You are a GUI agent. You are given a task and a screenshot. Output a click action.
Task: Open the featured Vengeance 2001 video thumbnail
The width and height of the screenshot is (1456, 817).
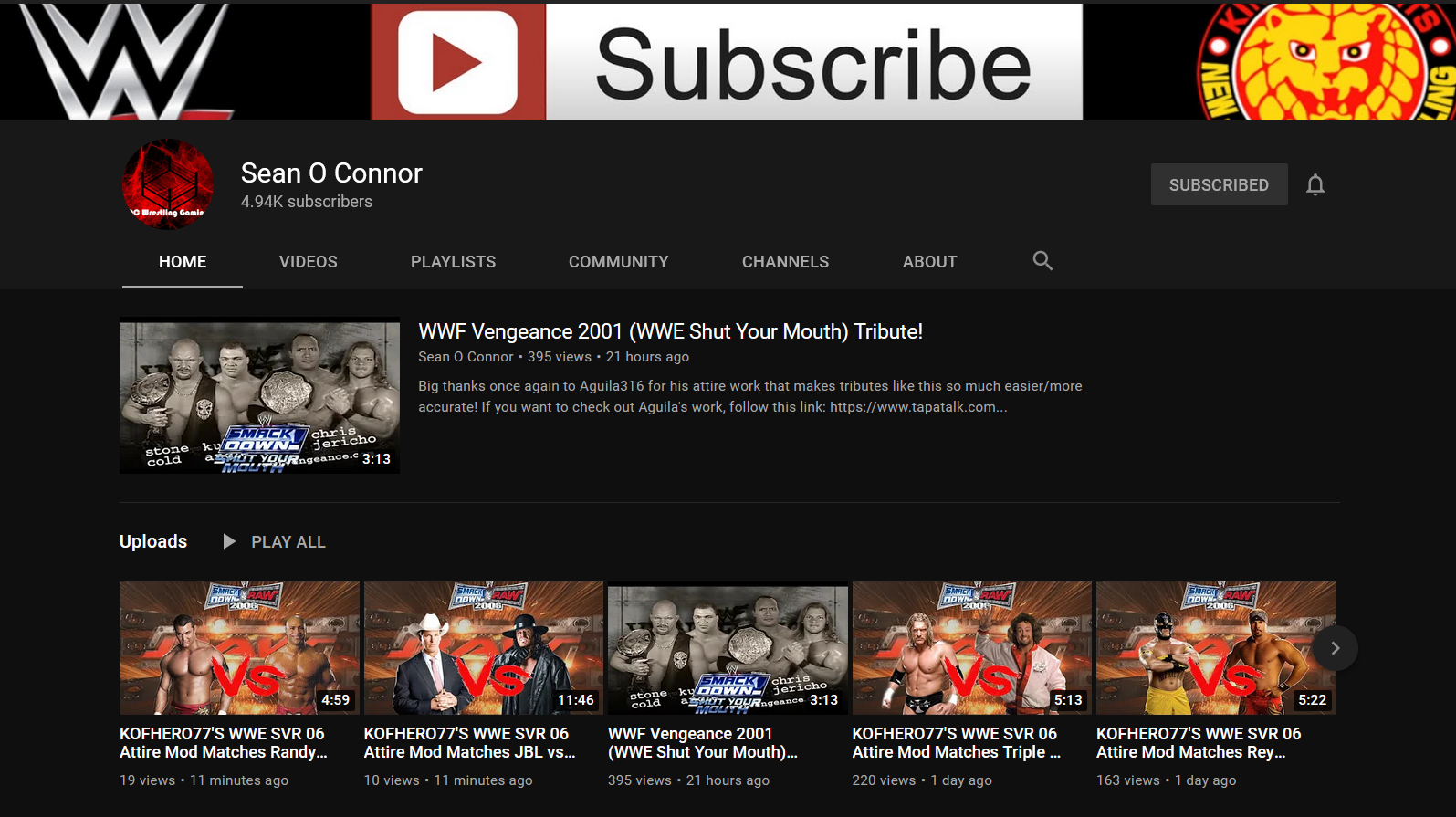[259, 395]
